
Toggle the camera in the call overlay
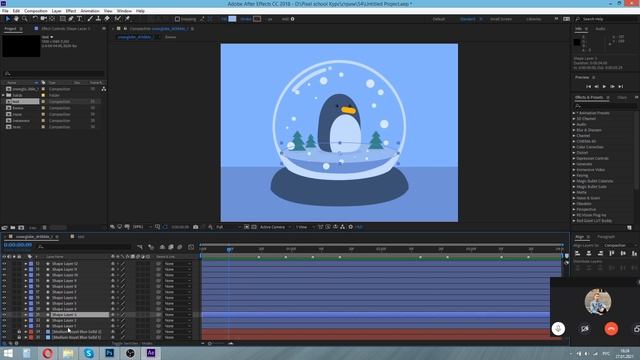pyautogui.click(x=584, y=329)
